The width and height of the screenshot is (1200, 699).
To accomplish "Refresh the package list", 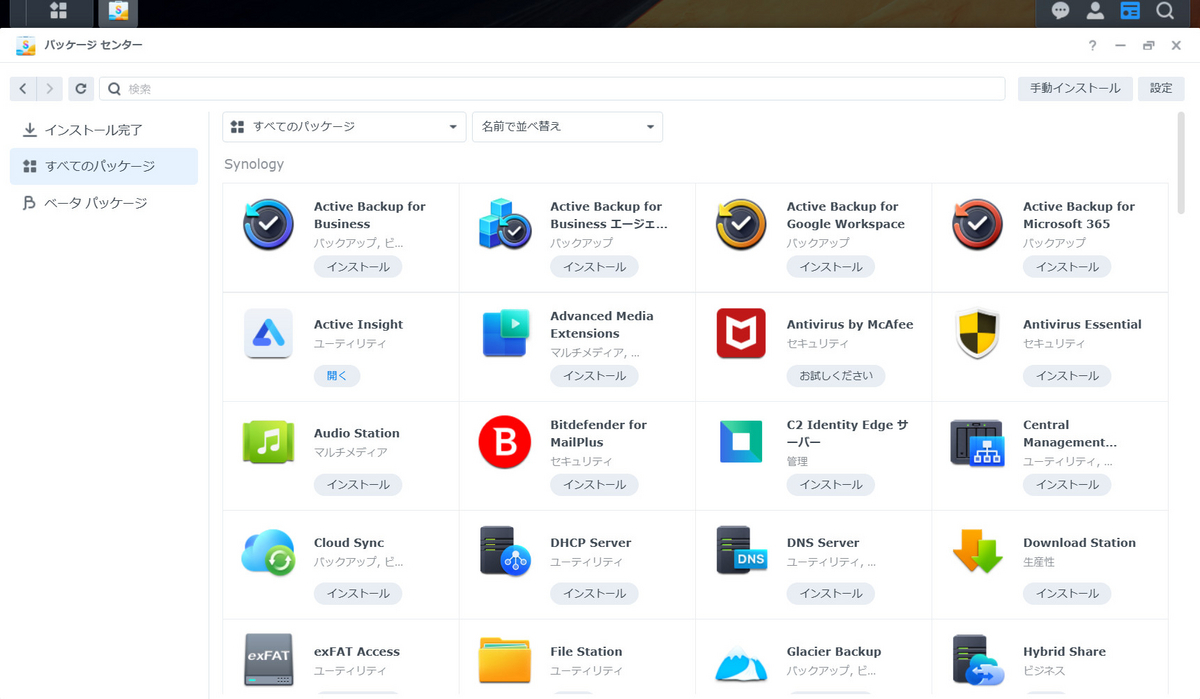I will [81, 89].
